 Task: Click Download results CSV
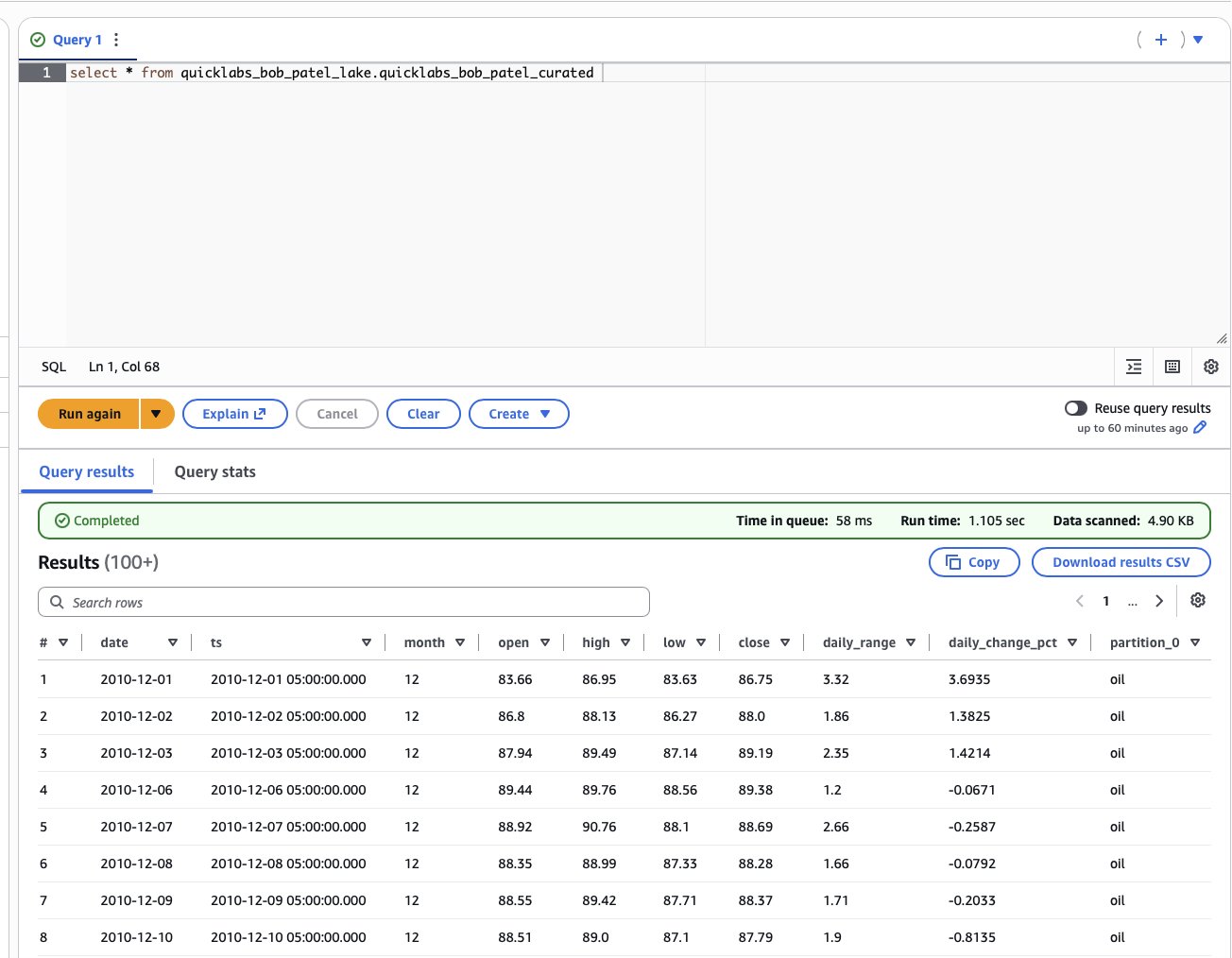1121,562
